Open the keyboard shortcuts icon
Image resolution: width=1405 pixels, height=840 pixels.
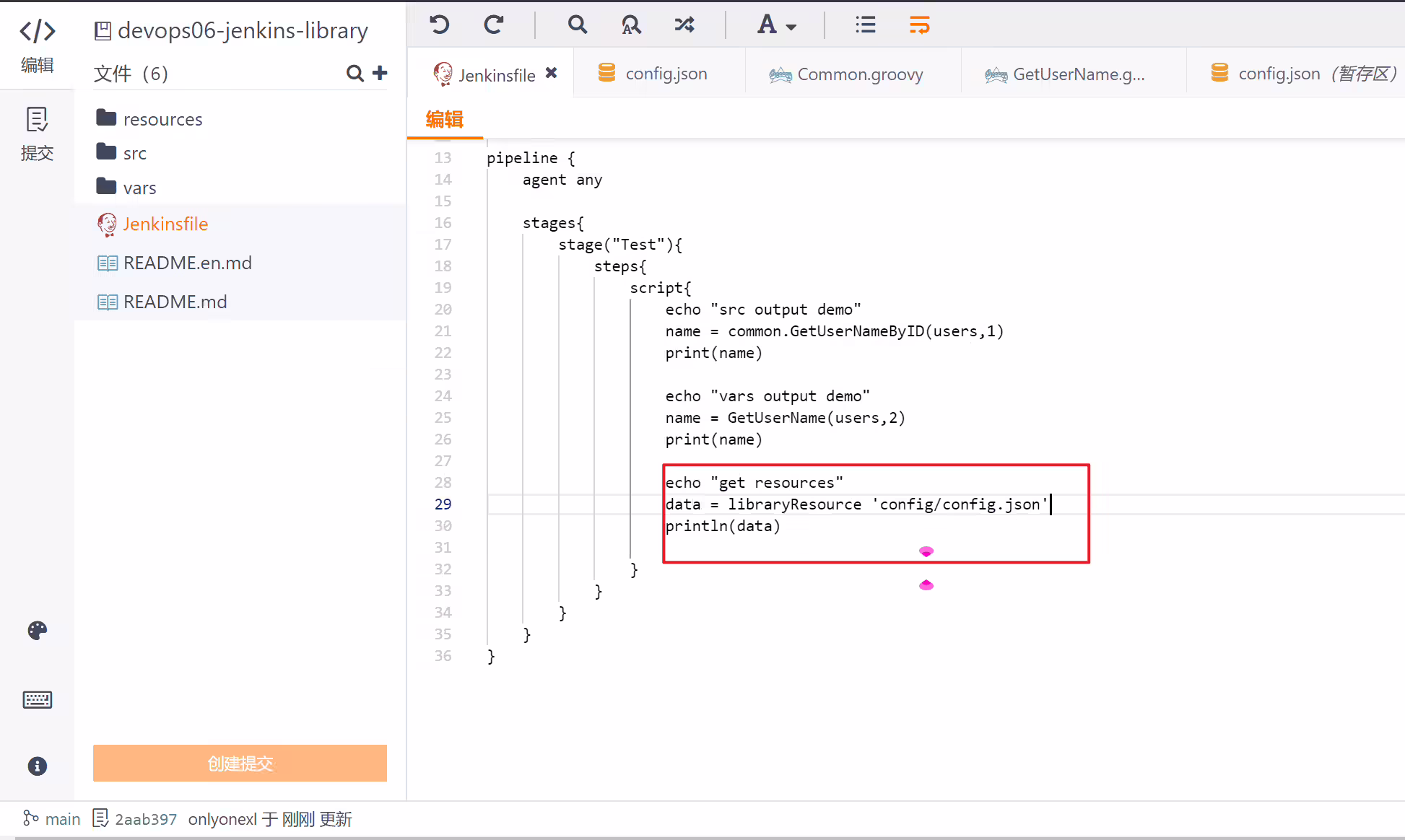[38, 699]
